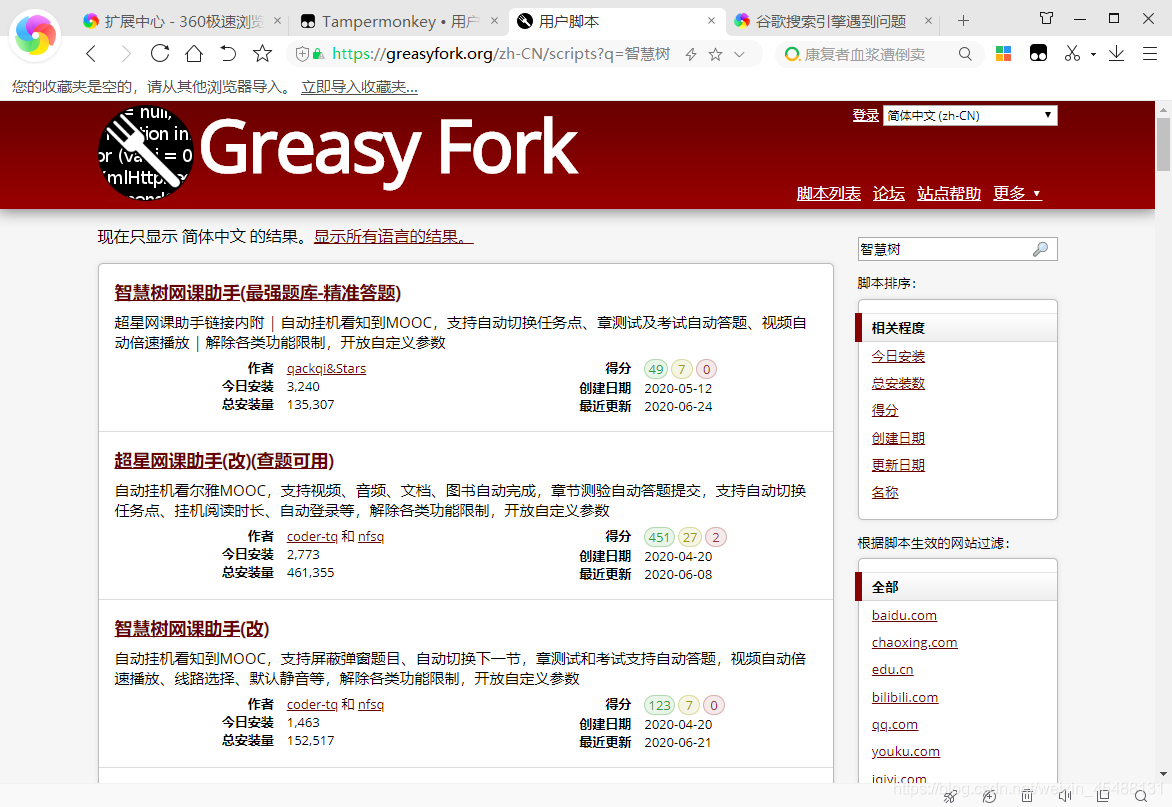The image size is (1172, 807).
Task: Open 站点帮助 in site navigation
Action: [949, 194]
